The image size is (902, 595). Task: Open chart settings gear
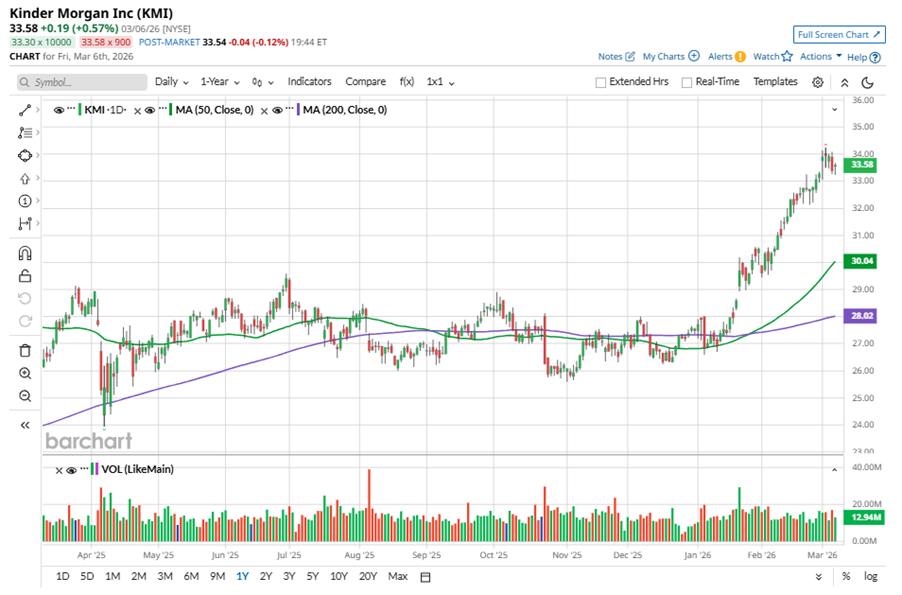817,82
